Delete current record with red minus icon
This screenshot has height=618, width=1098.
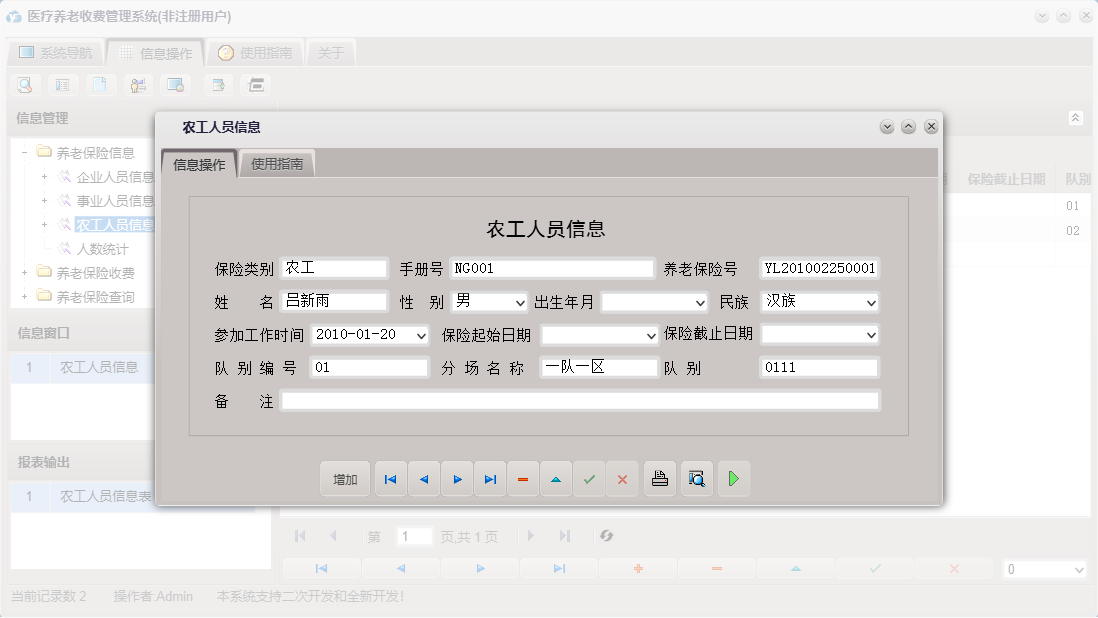pyautogui.click(x=523, y=478)
